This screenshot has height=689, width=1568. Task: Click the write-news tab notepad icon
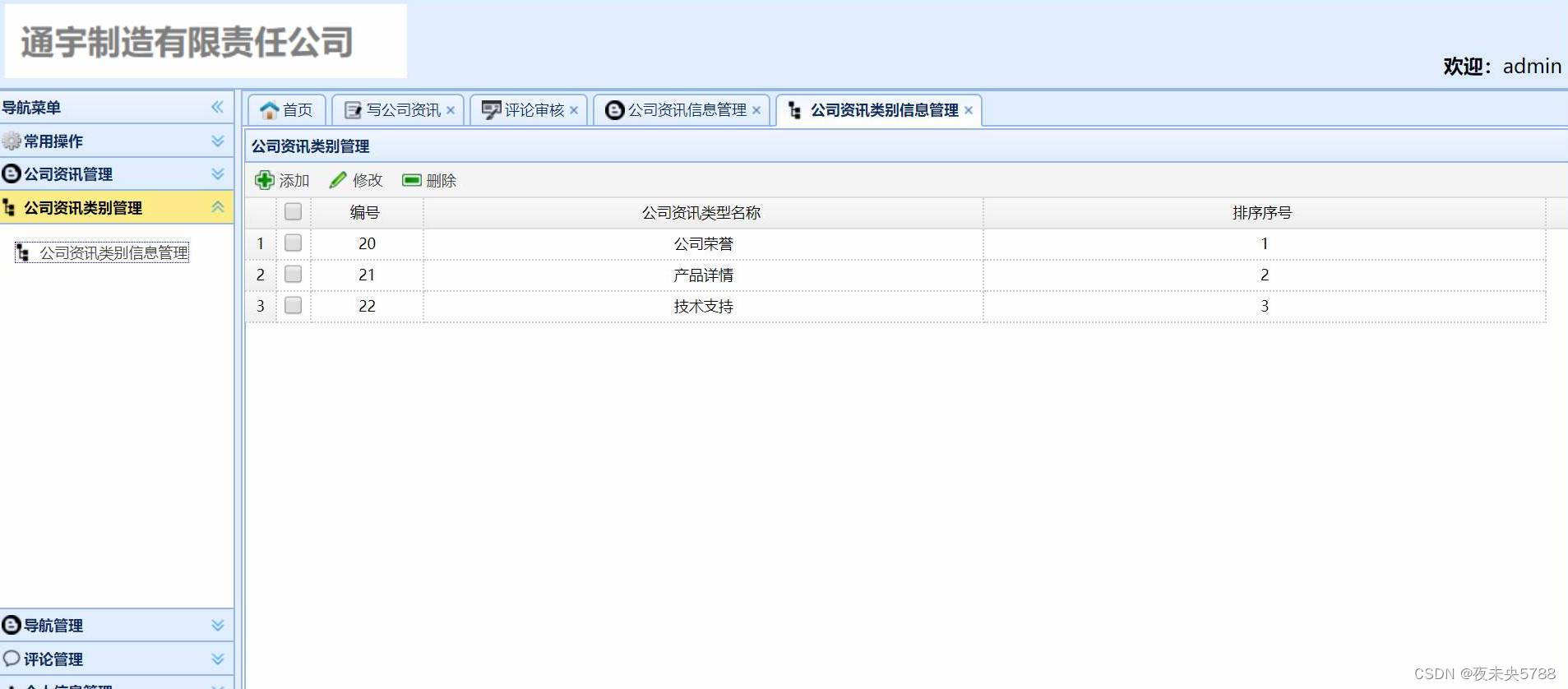coord(354,110)
